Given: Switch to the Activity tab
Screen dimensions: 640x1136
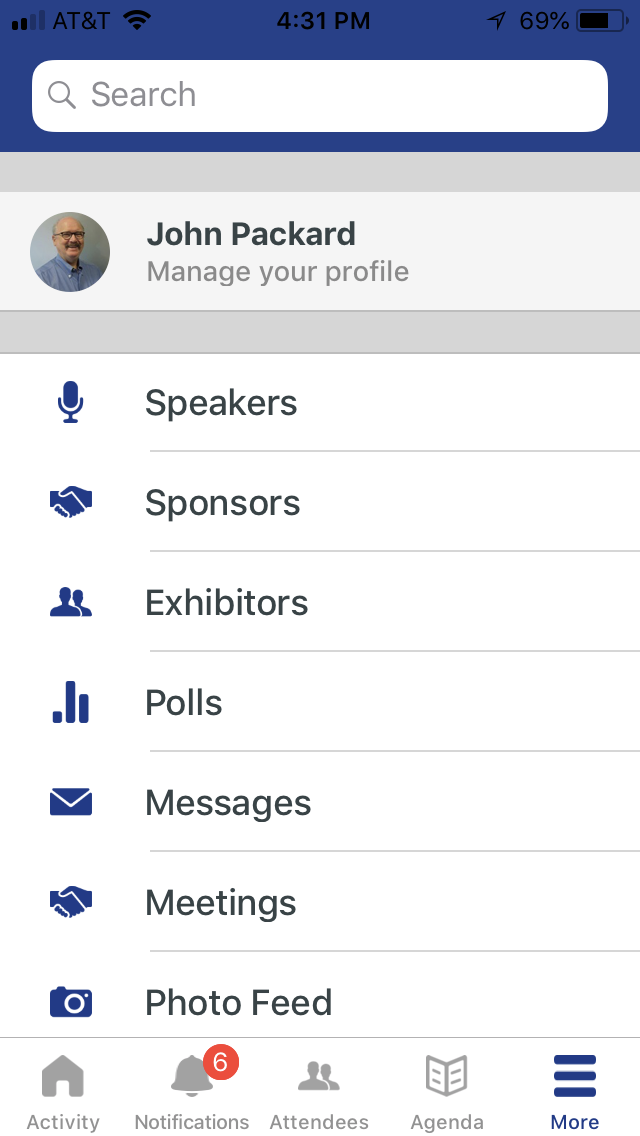Looking at the screenshot, I should (63, 1092).
